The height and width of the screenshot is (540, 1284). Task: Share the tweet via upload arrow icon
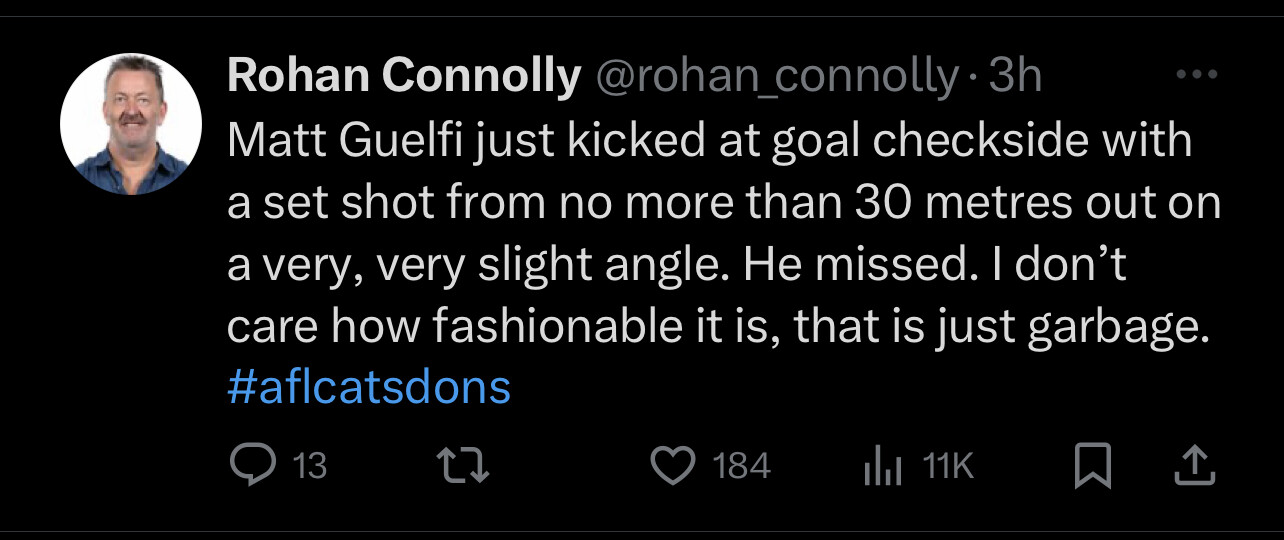pyautogui.click(x=1195, y=466)
